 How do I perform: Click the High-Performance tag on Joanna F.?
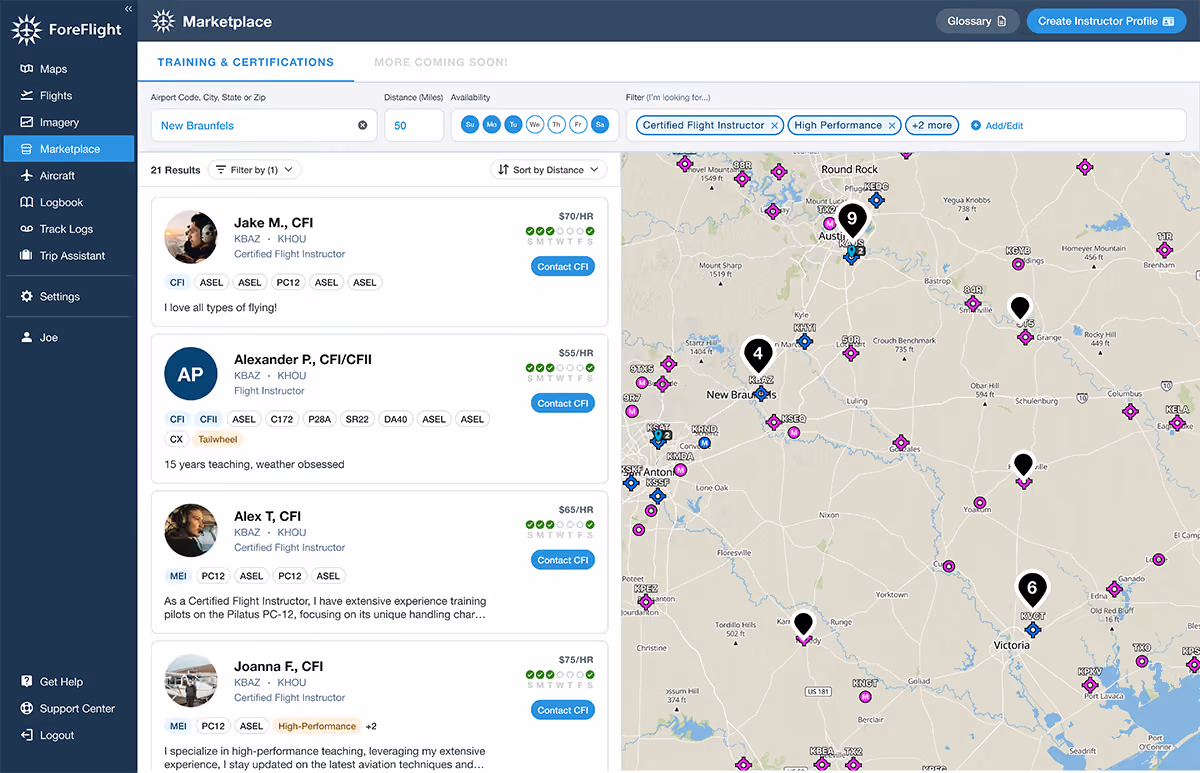[316, 726]
